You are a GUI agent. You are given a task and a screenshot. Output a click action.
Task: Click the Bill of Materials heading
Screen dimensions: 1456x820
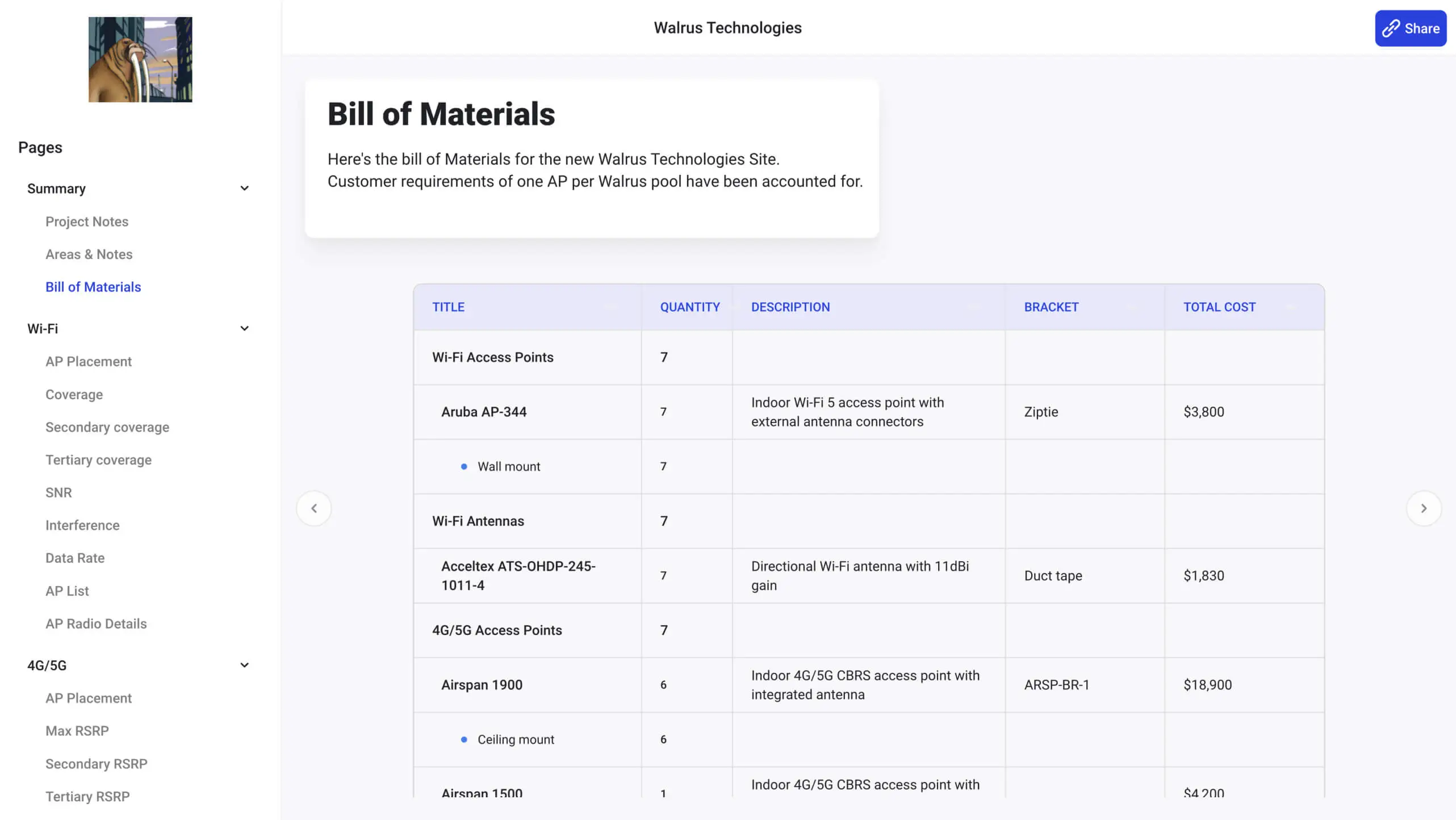[x=441, y=114]
